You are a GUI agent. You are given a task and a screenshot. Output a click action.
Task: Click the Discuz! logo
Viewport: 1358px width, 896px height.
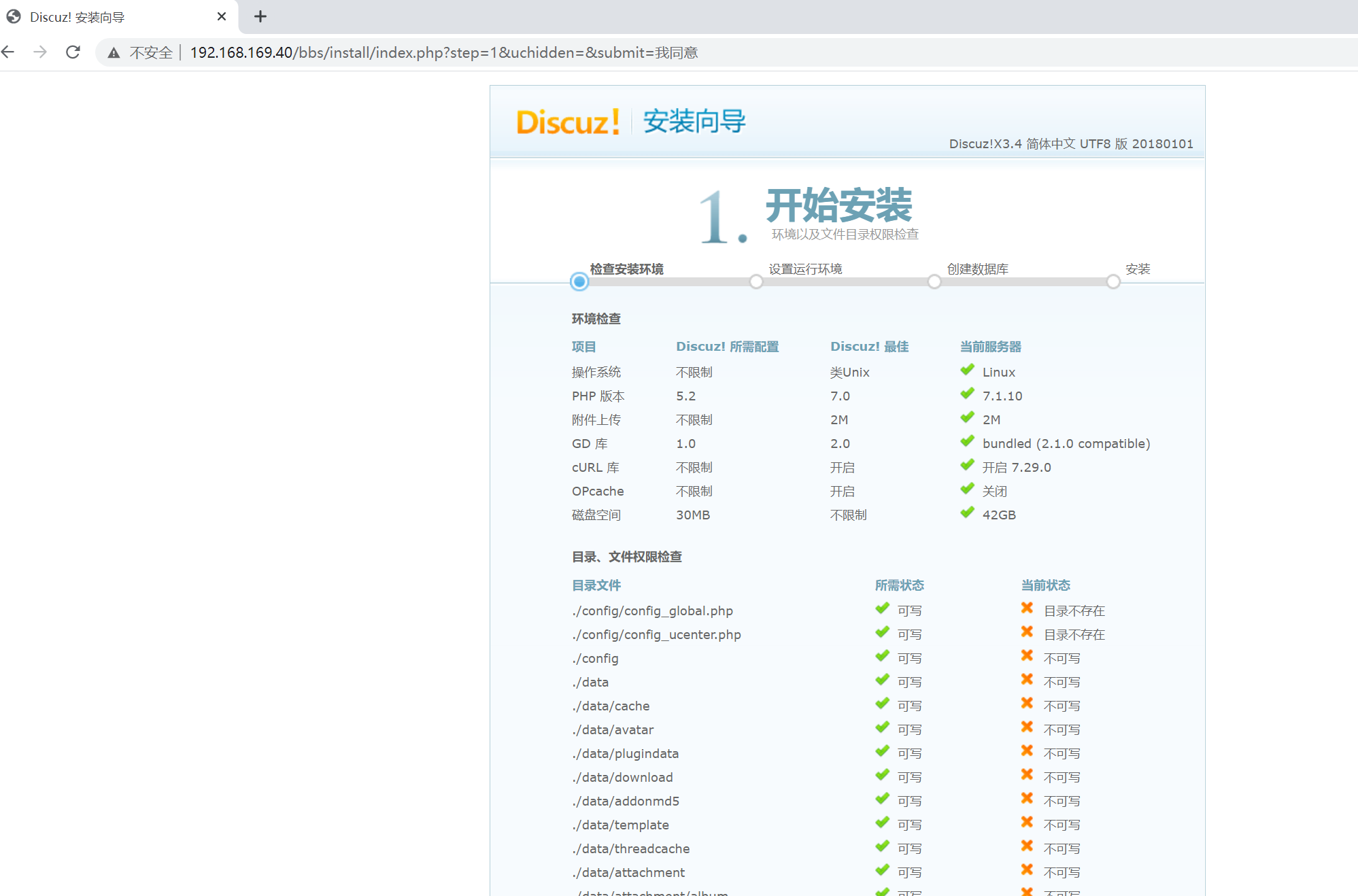(x=568, y=122)
